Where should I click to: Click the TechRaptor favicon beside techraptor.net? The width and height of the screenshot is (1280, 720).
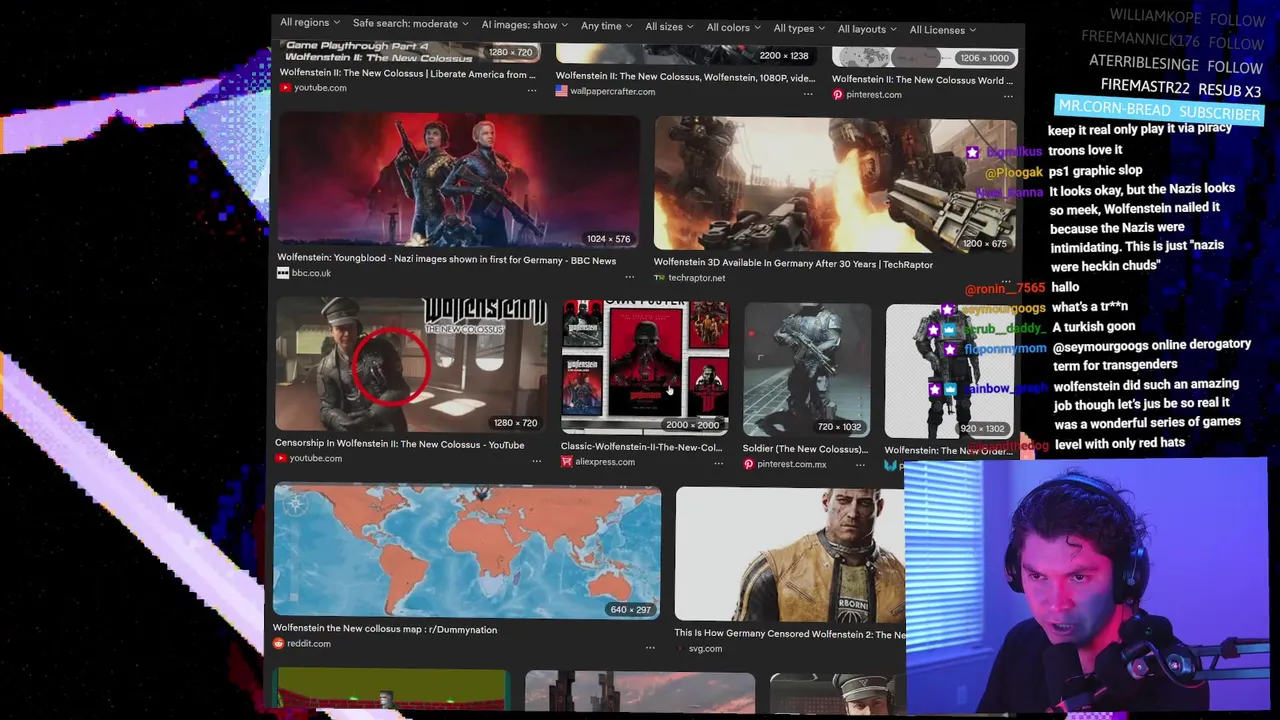coord(659,277)
